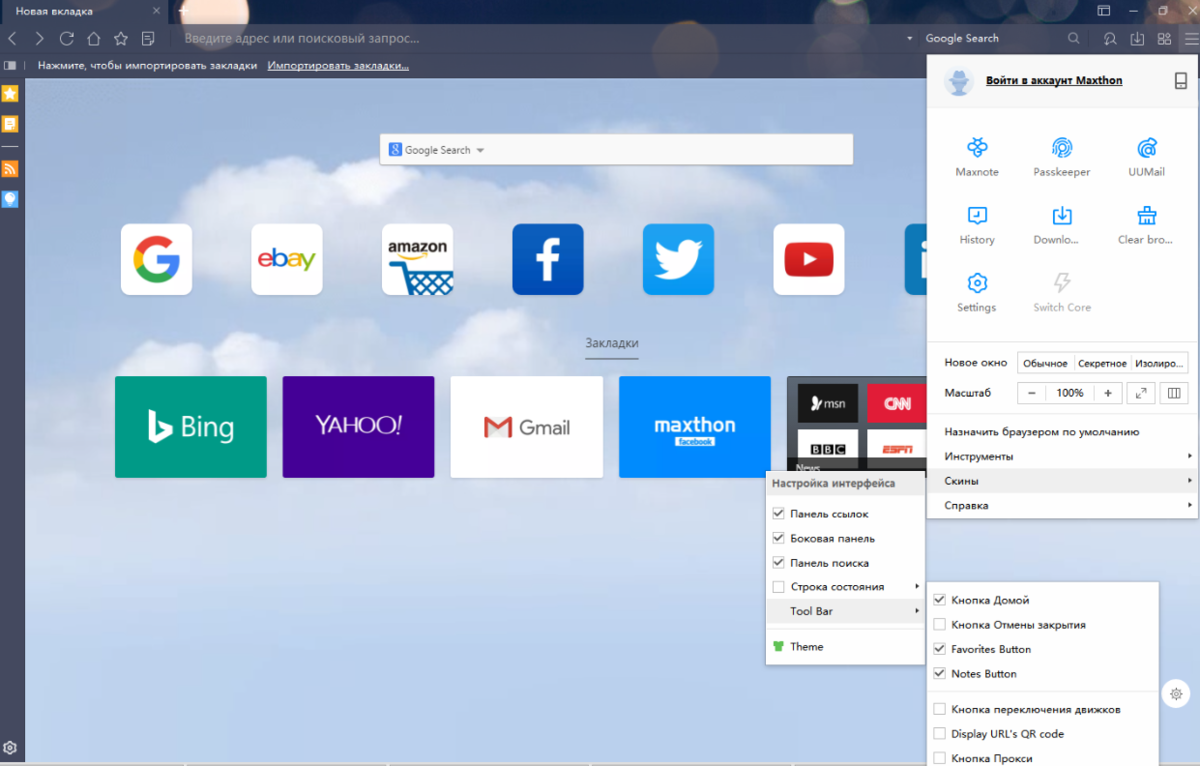Click the Switch Core lightning icon
The image size is (1200, 766).
1062,283
